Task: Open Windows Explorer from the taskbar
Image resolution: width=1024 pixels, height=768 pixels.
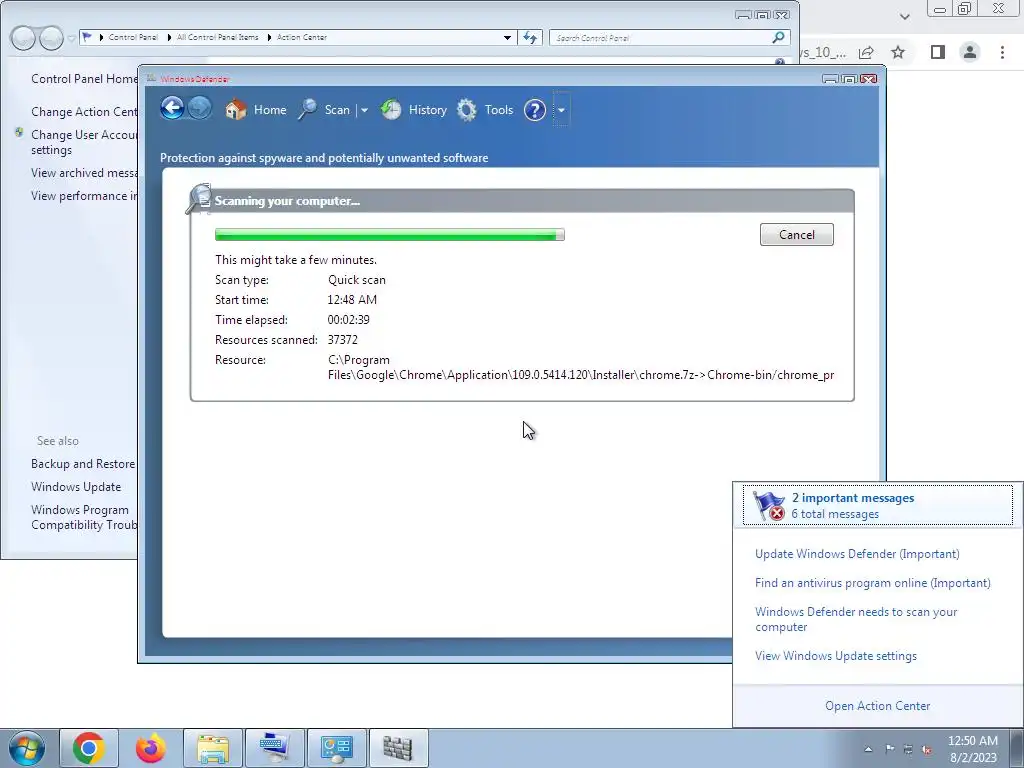Action: coord(213,748)
